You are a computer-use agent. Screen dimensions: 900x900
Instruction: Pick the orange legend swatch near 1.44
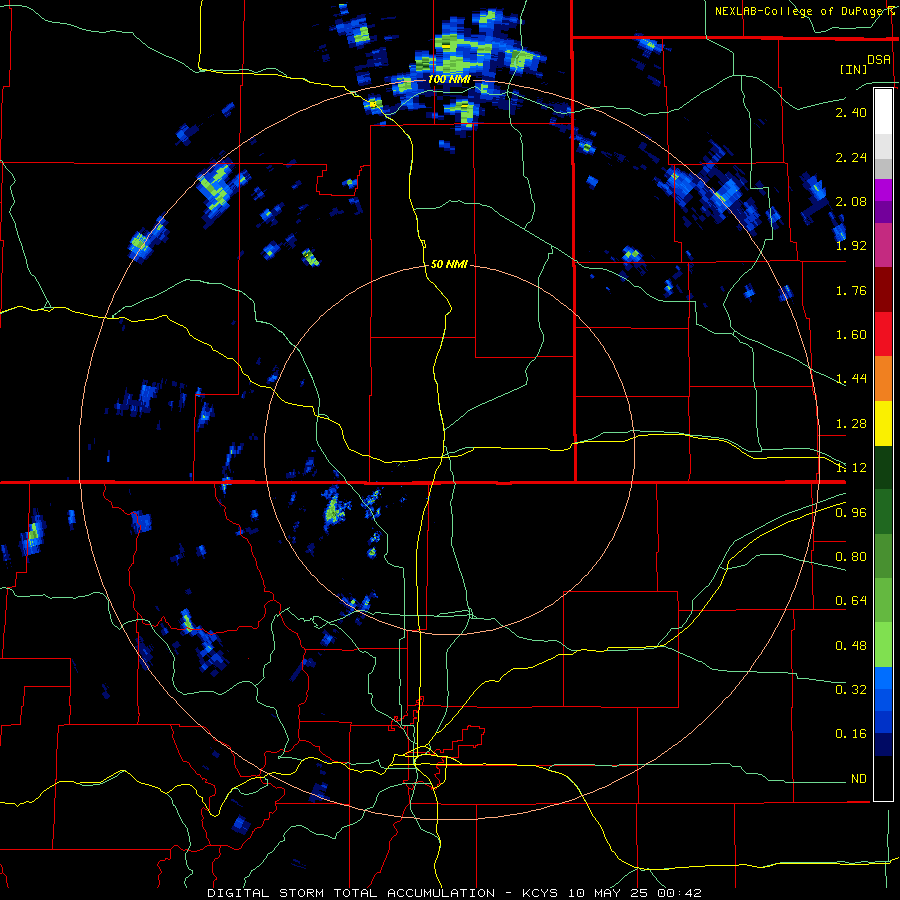click(x=883, y=379)
